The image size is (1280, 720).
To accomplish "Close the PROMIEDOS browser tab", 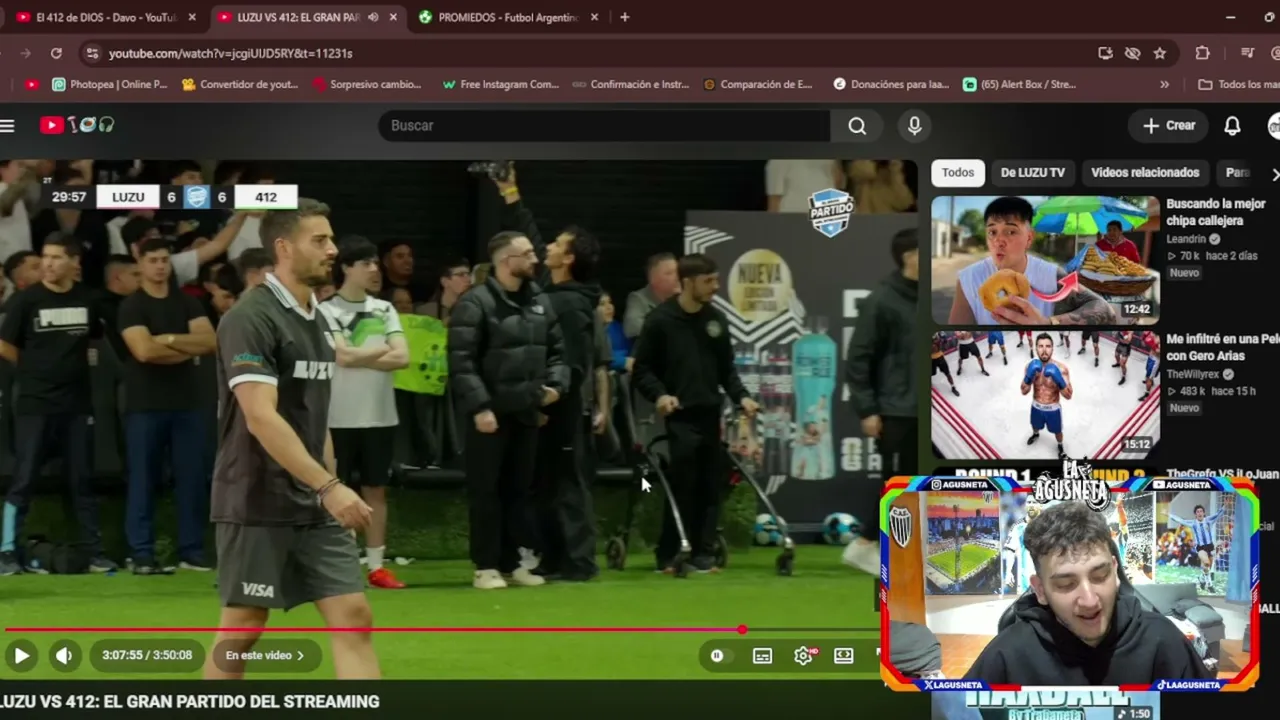I will click(x=594, y=17).
